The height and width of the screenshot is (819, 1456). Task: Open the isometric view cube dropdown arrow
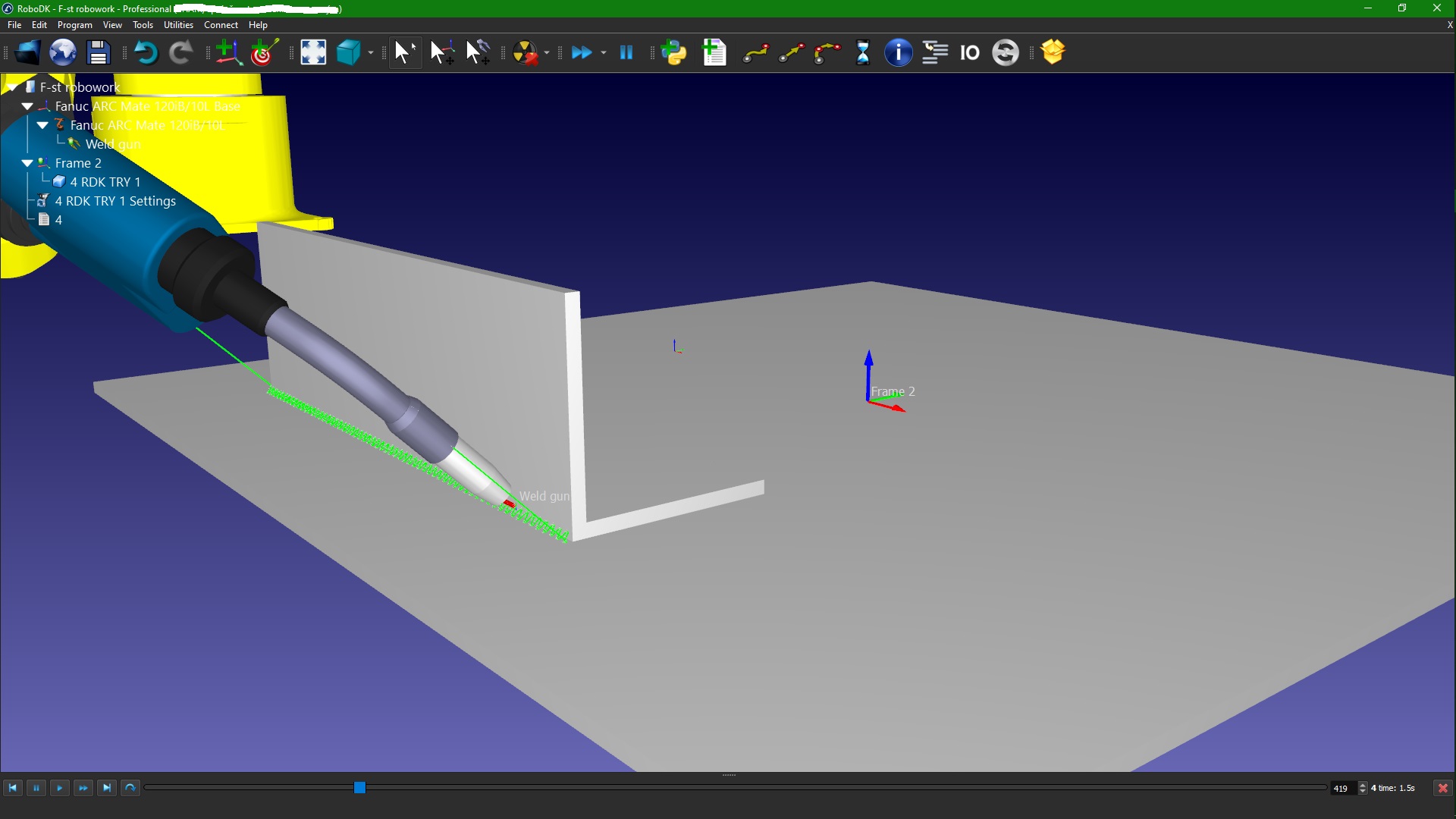point(371,53)
